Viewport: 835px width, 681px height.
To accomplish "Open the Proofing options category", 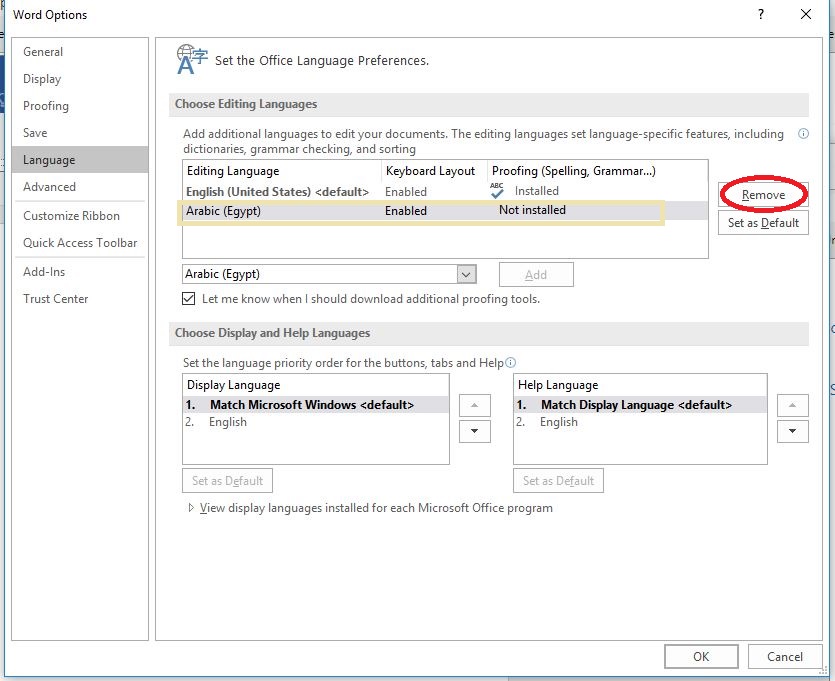I will point(80,106).
